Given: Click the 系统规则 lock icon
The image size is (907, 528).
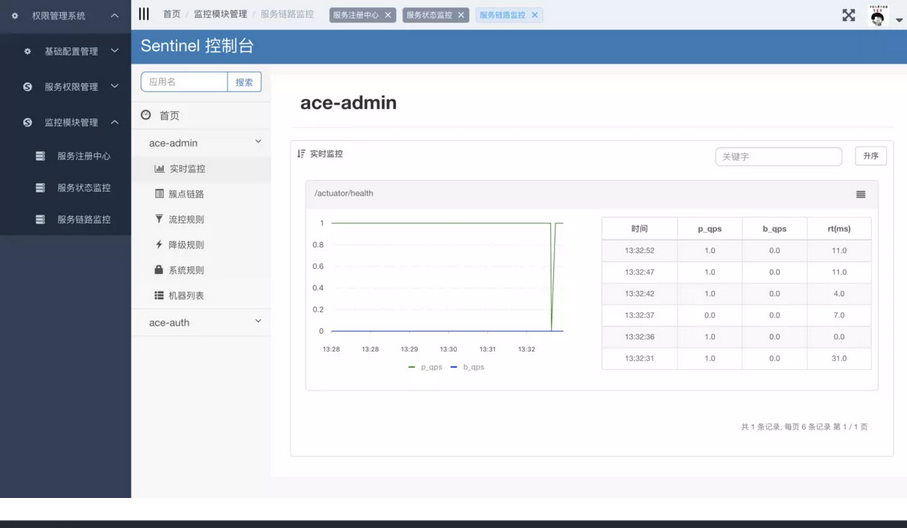Looking at the screenshot, I should tap(159, 269).
